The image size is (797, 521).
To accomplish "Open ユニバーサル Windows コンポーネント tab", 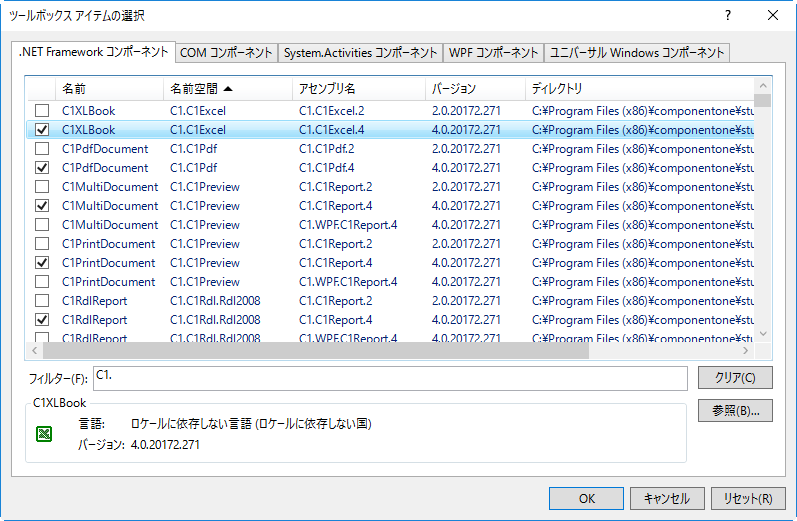I will (x=637, y=53).
